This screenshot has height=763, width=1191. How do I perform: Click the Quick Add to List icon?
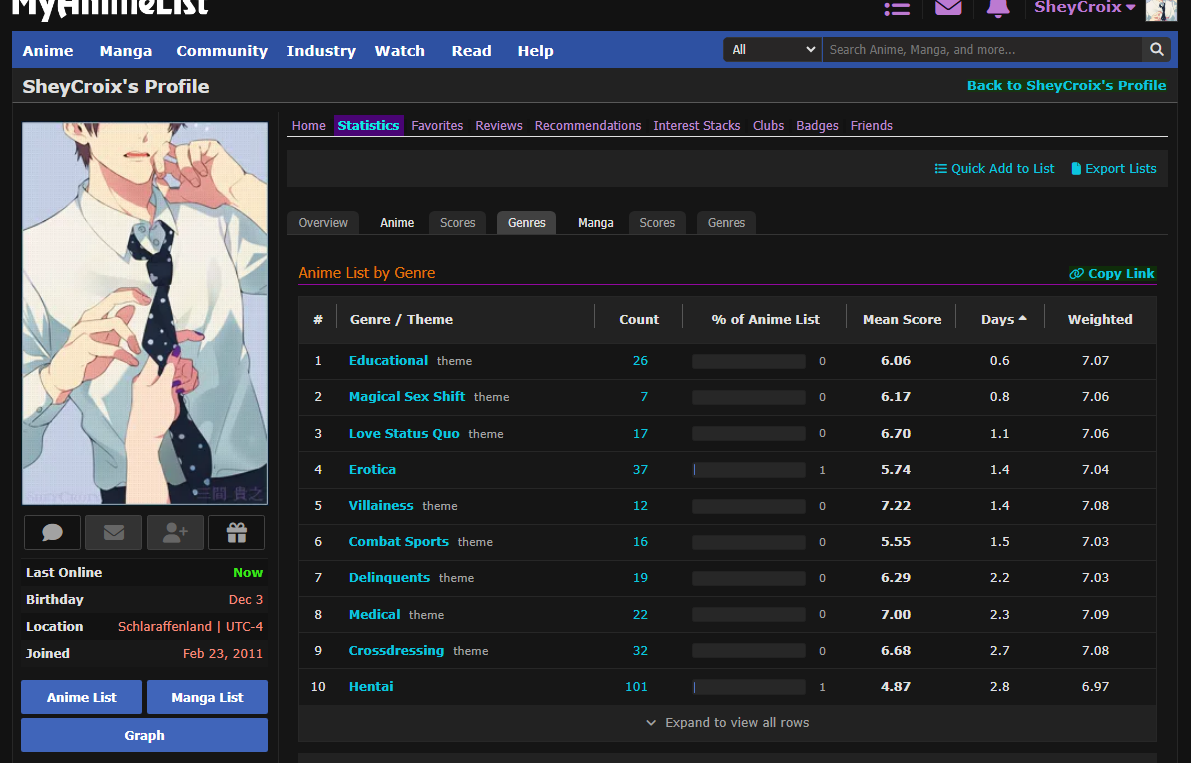click(x=940, y=169)
